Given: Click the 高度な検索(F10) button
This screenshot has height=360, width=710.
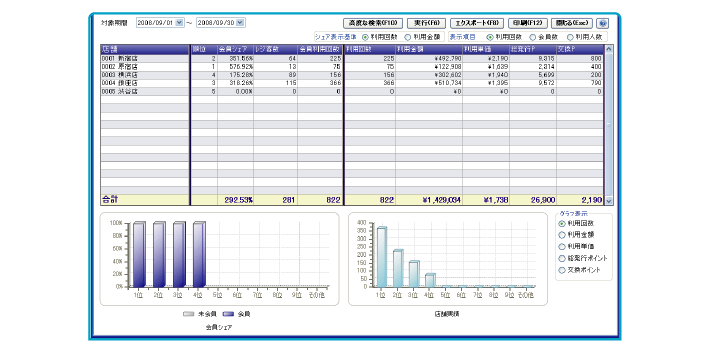Looking at the screenshot, I should point(373,23).
